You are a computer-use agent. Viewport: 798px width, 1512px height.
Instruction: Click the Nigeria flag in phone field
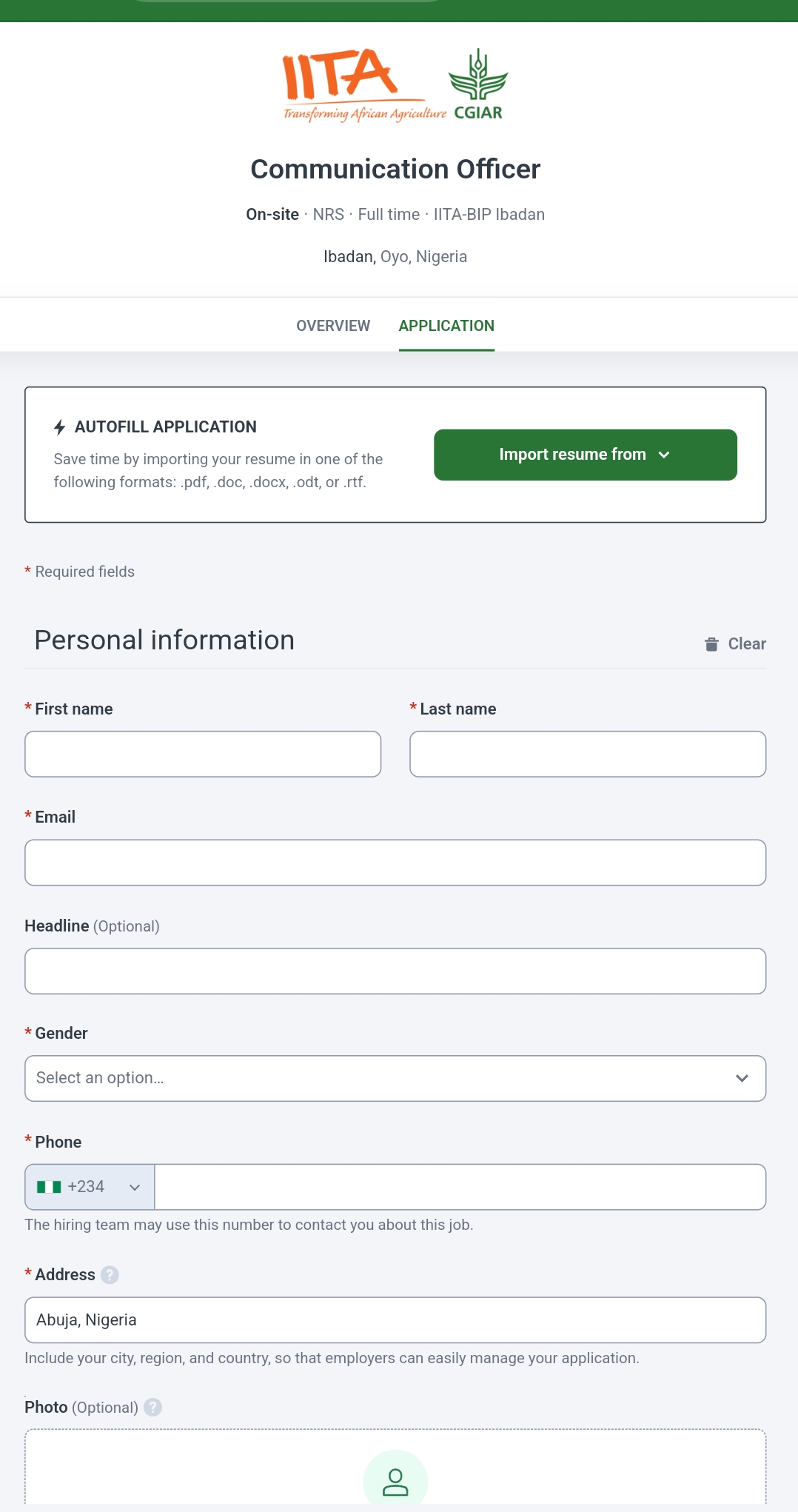(49, 1187)
